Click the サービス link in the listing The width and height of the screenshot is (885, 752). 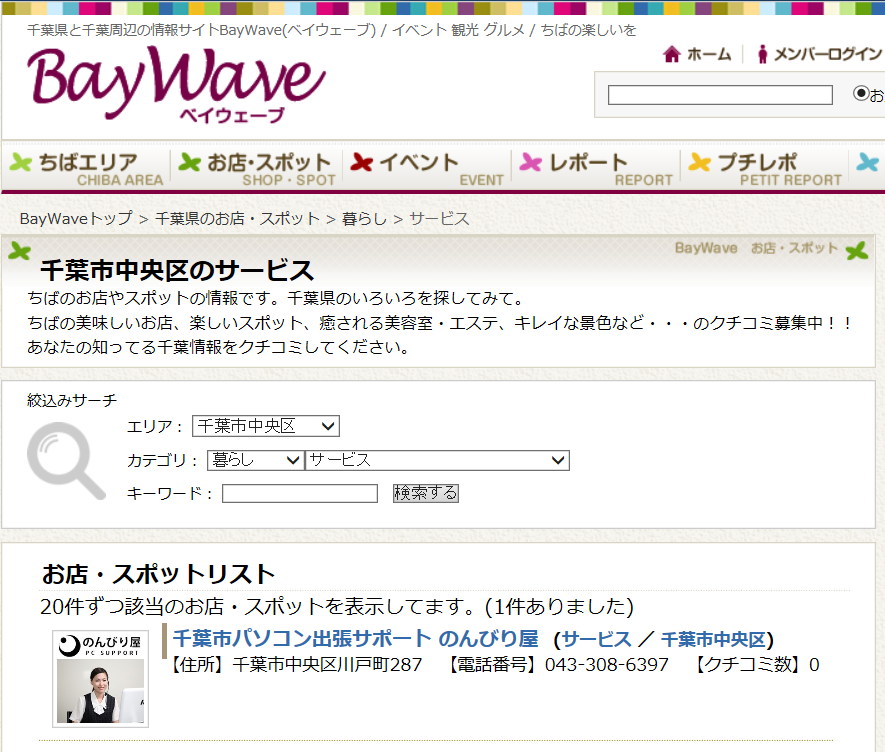pyautogui.click(x=597, y=639)
